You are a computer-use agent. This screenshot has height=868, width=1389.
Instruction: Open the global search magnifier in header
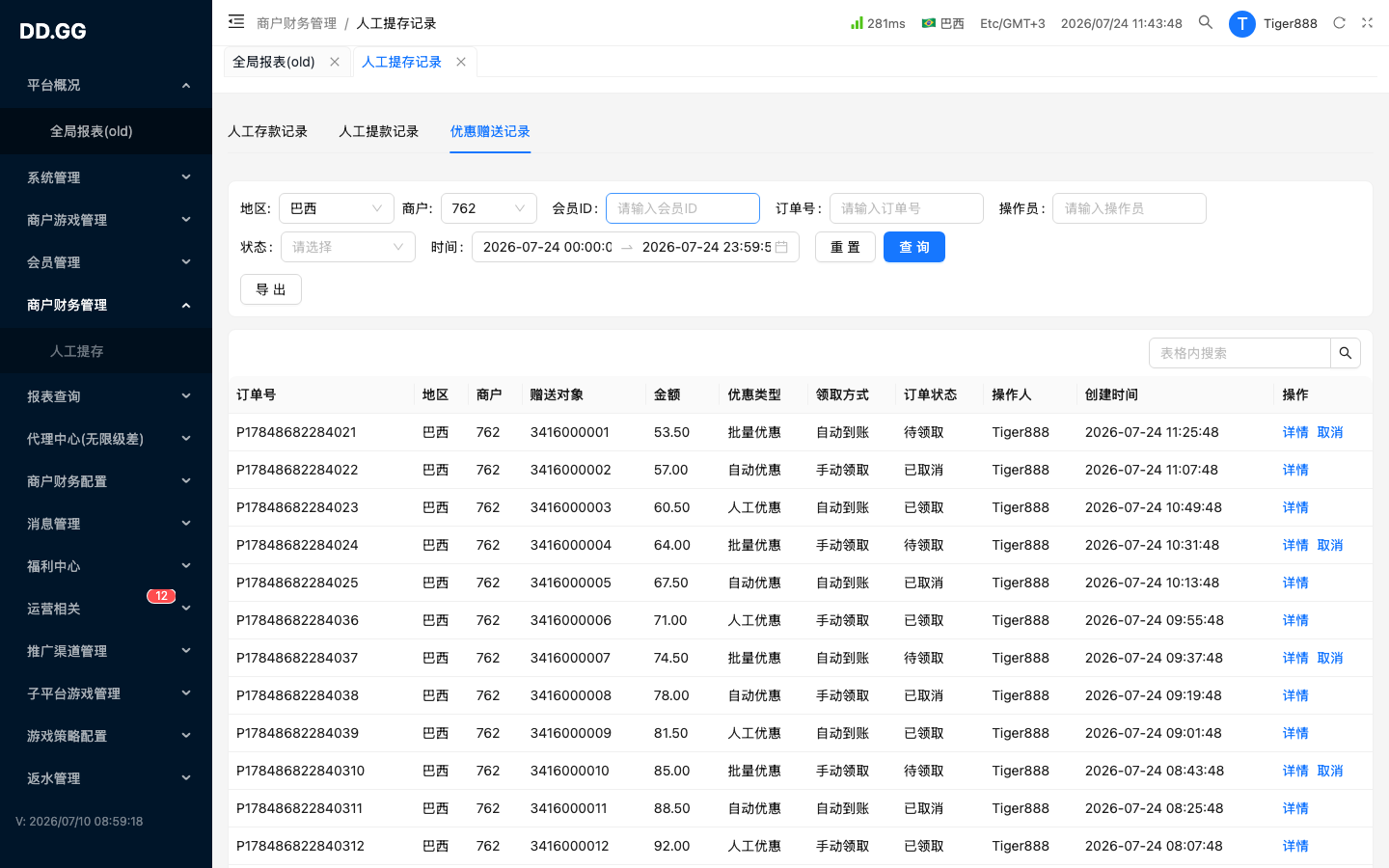(1206, 22)
